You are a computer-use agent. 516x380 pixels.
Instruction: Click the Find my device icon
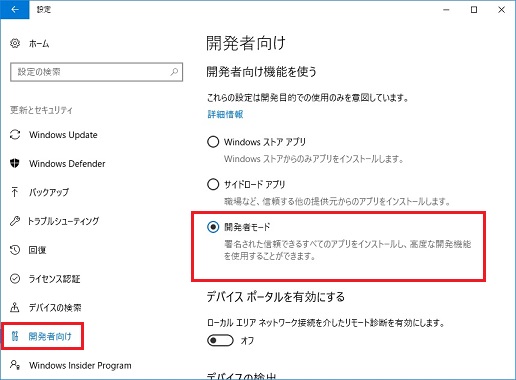[15, 307]
